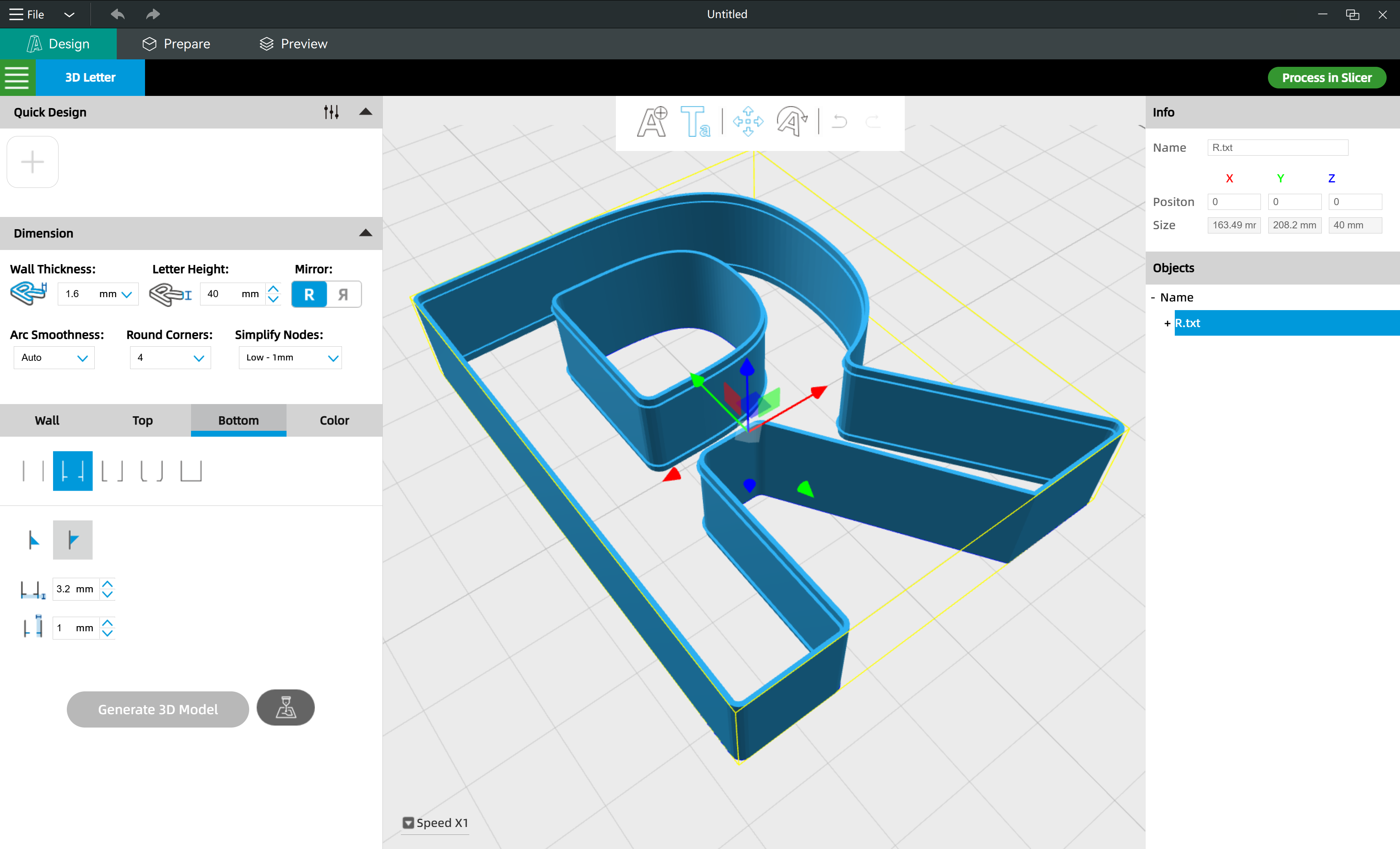
Task: Select the 3D Letter tab
Action: 90,77
